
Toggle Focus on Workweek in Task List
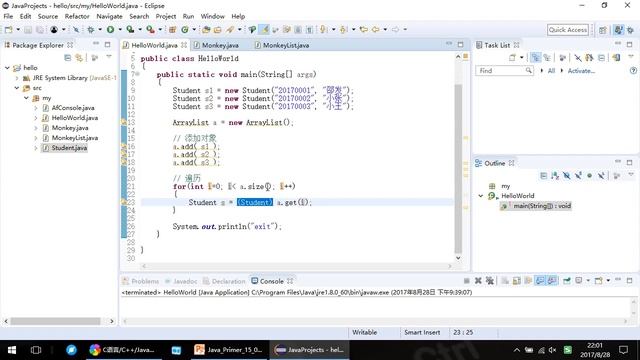click(562, 58)
